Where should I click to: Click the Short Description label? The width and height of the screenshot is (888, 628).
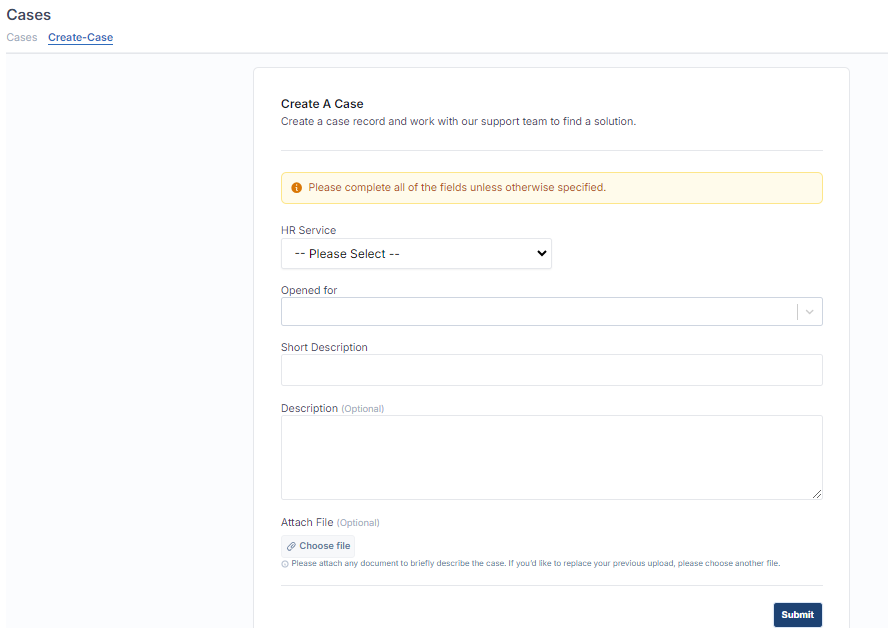pos(324,347)
